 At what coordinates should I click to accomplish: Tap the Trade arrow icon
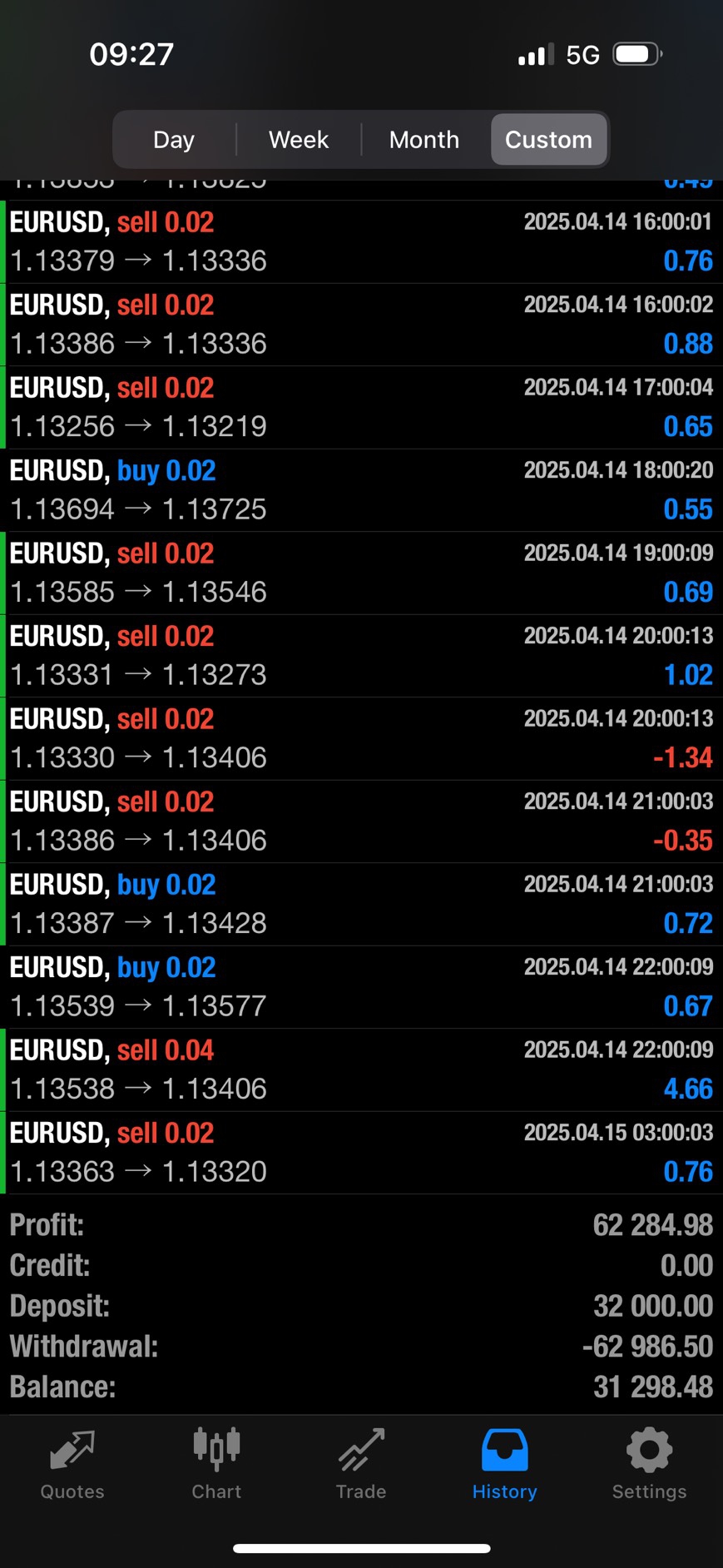(361, 1451)
